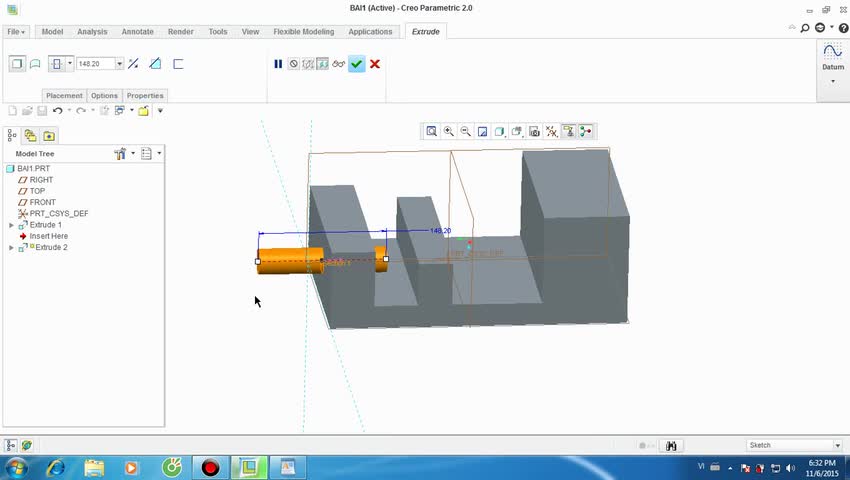This screenshot has height=480, width=850.
Task: Open the Saved Orientations icon
Action: pos(517,131)
